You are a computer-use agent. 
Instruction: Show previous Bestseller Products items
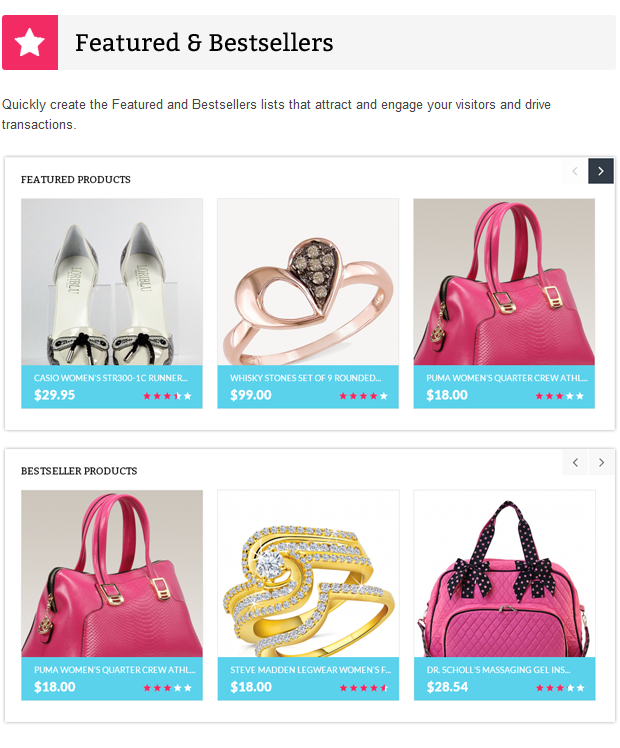pos(575,462)
